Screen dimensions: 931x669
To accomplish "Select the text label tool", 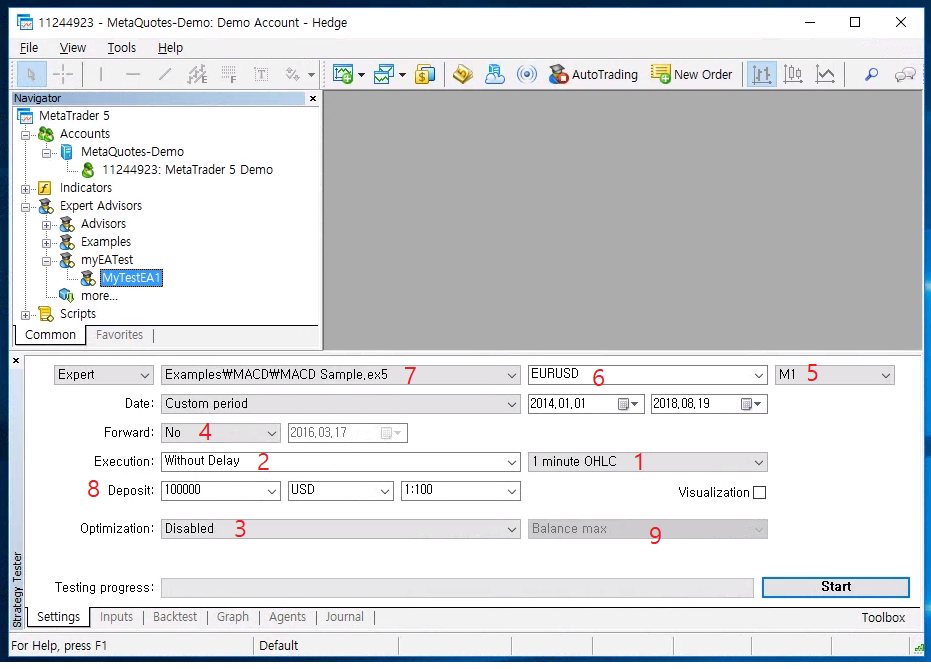I will 261,75.
